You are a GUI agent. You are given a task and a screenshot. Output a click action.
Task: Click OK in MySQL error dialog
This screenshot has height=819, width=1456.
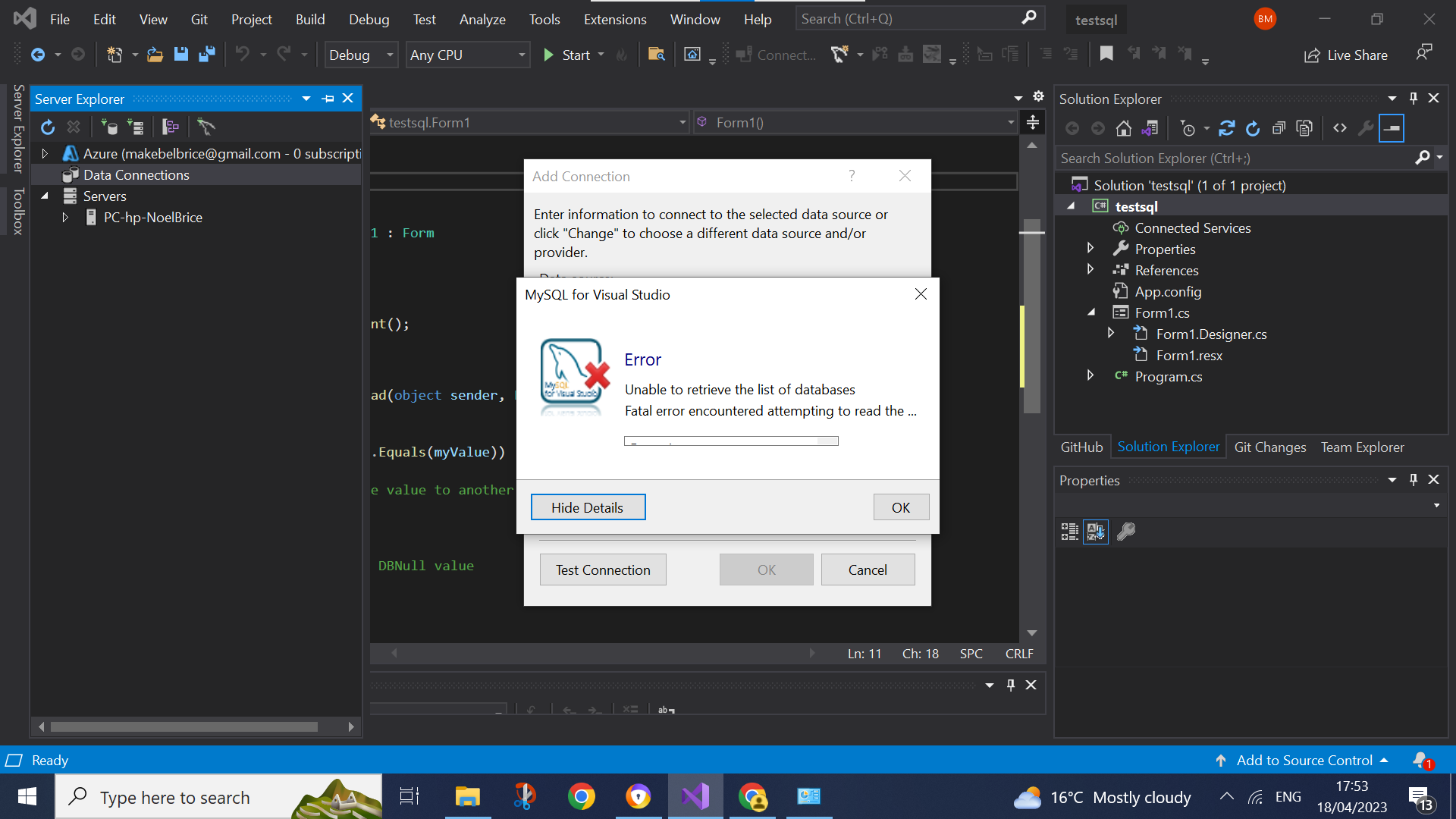pos(900,507)
